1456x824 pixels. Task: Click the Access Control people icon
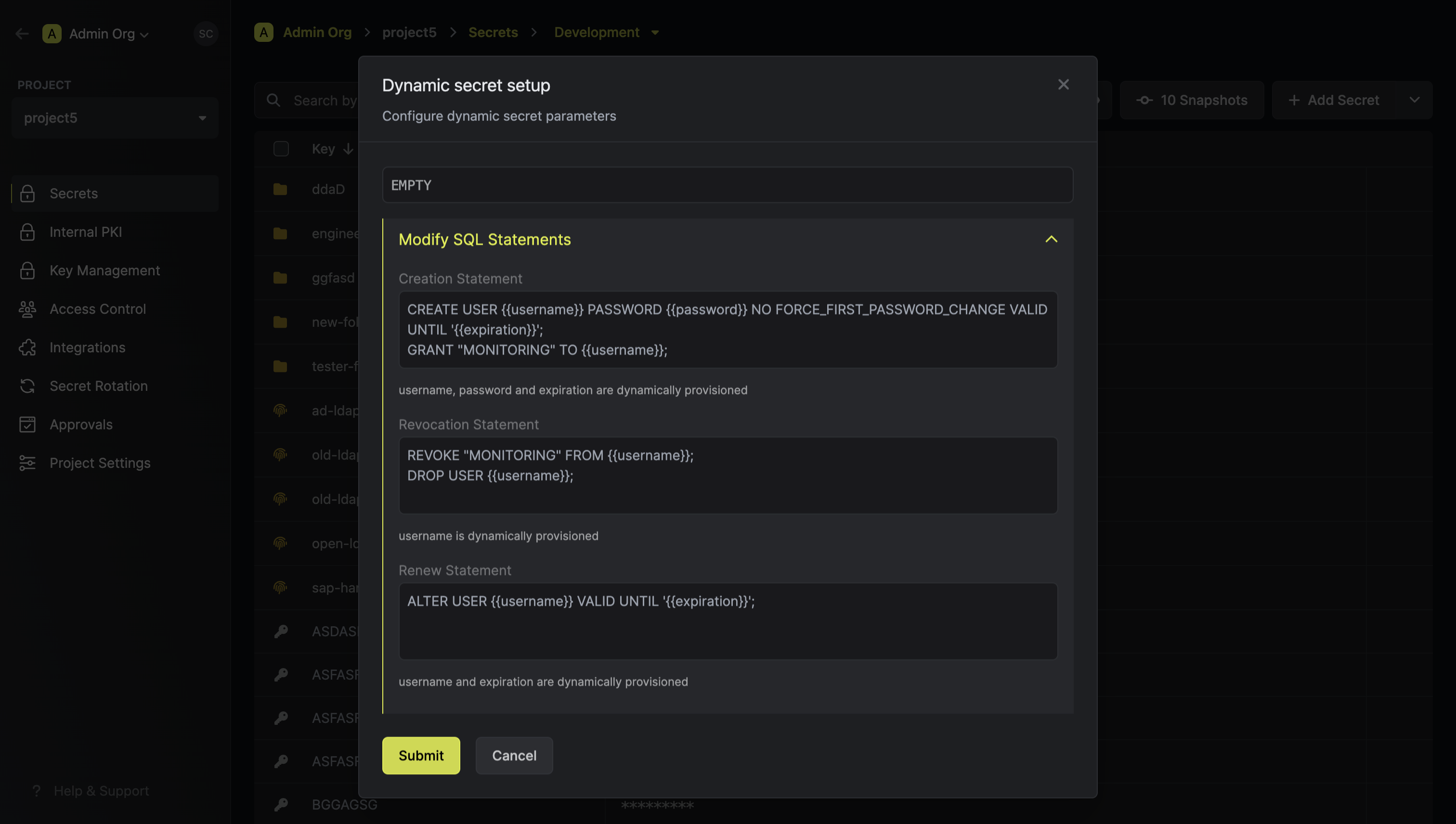[27, 309]
